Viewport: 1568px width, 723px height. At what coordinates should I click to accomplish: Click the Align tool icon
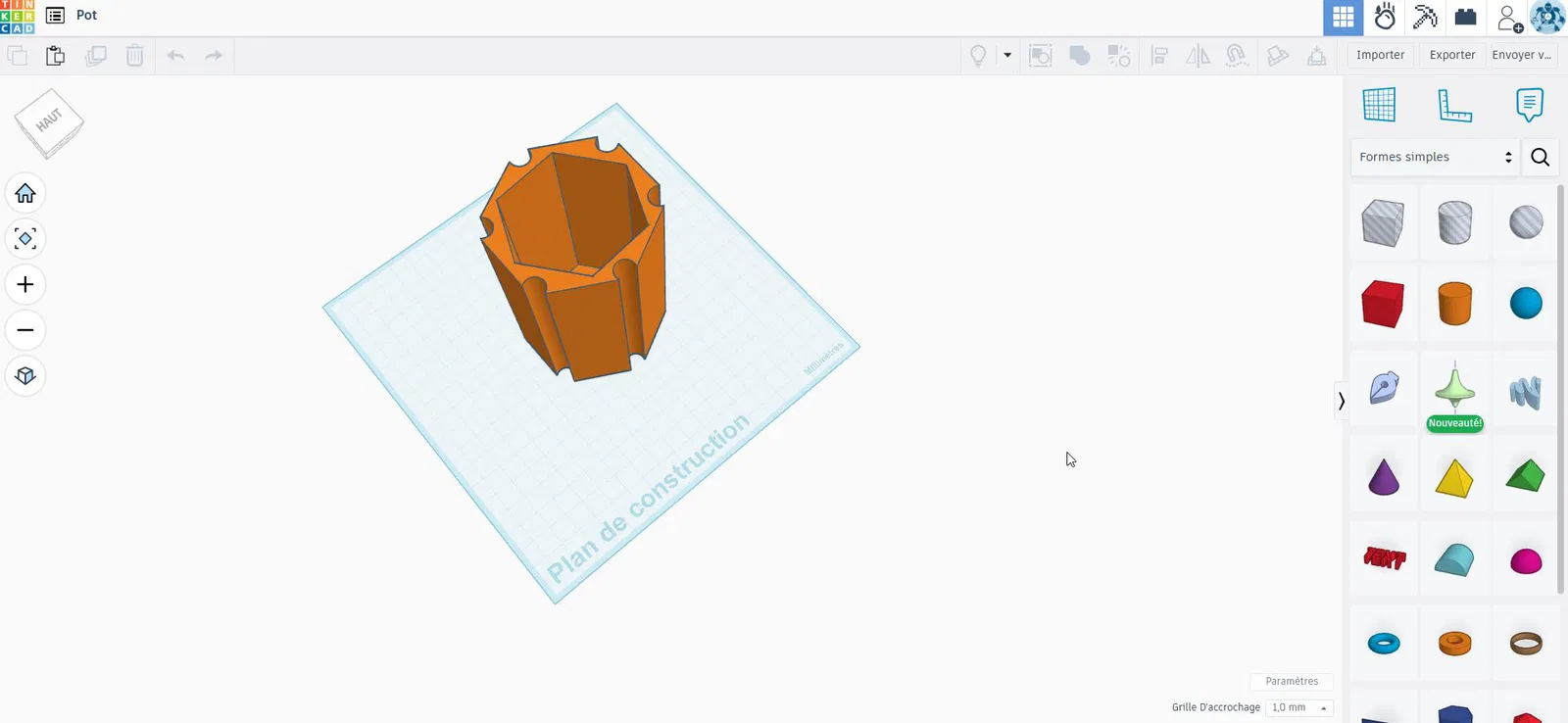(1159, 56)
